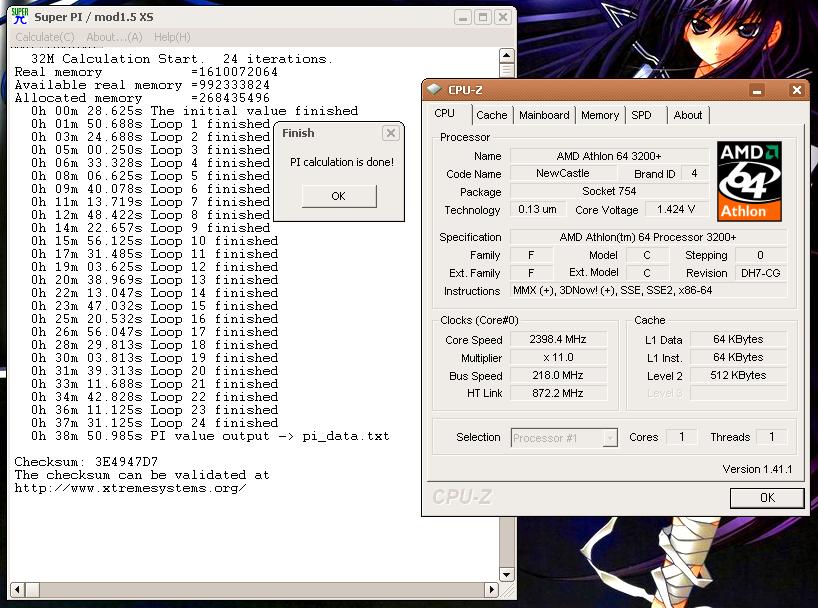Open the About...(A) menu
This screenshot has width=818, height=608.
coord(114,37)
